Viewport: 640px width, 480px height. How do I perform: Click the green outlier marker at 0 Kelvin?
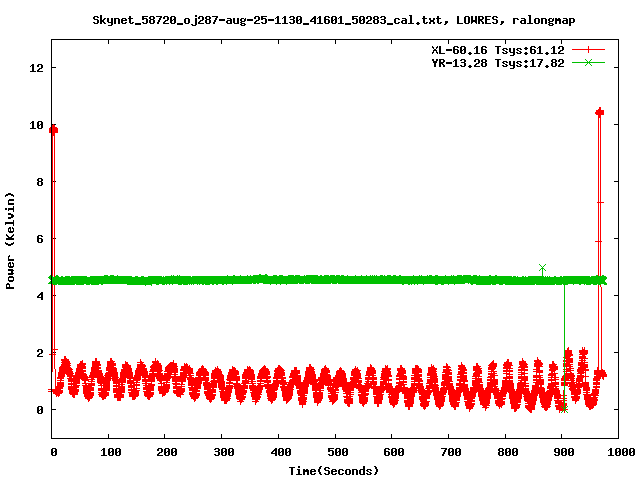(564, 409)
